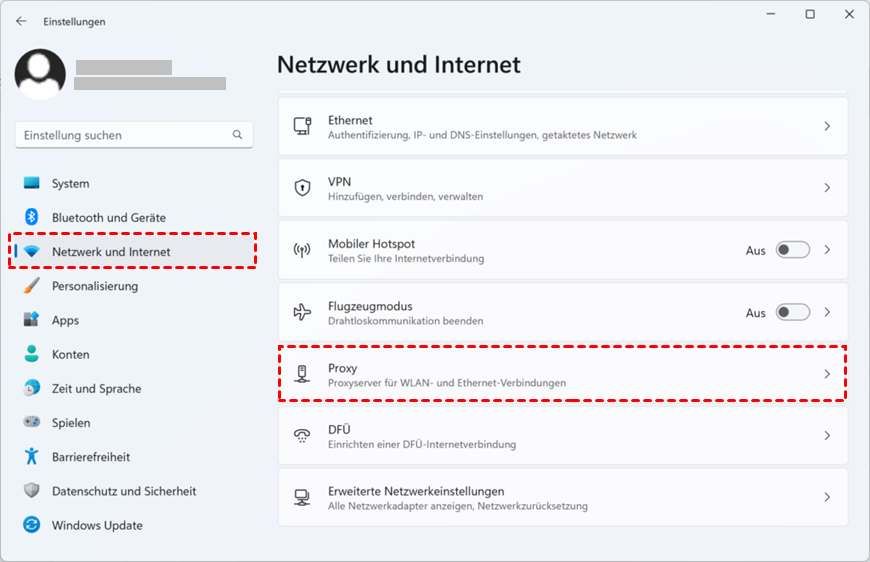Open VPN settings via its chevron
Viewport: 870px width, 562px height.
coord(827,188)
